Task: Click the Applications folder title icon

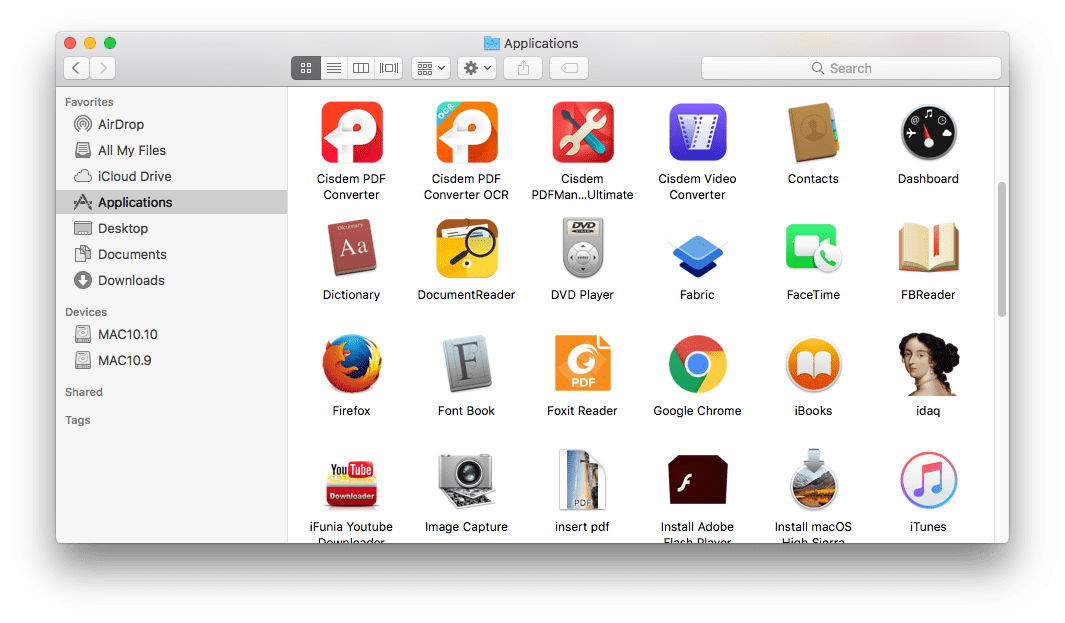Action: point(492,43)
